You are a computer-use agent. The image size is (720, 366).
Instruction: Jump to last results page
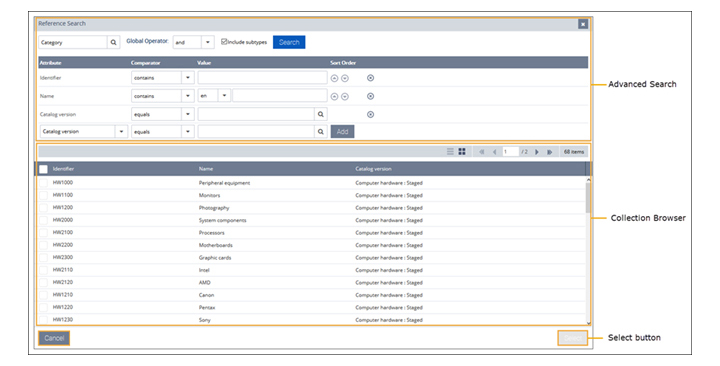coord(550,152)
